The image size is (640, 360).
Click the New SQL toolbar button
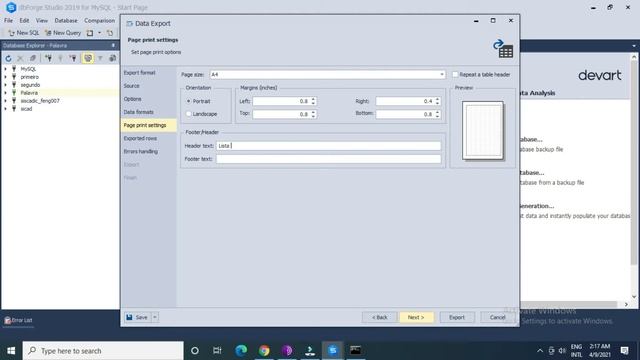click(x=23, y=33)
